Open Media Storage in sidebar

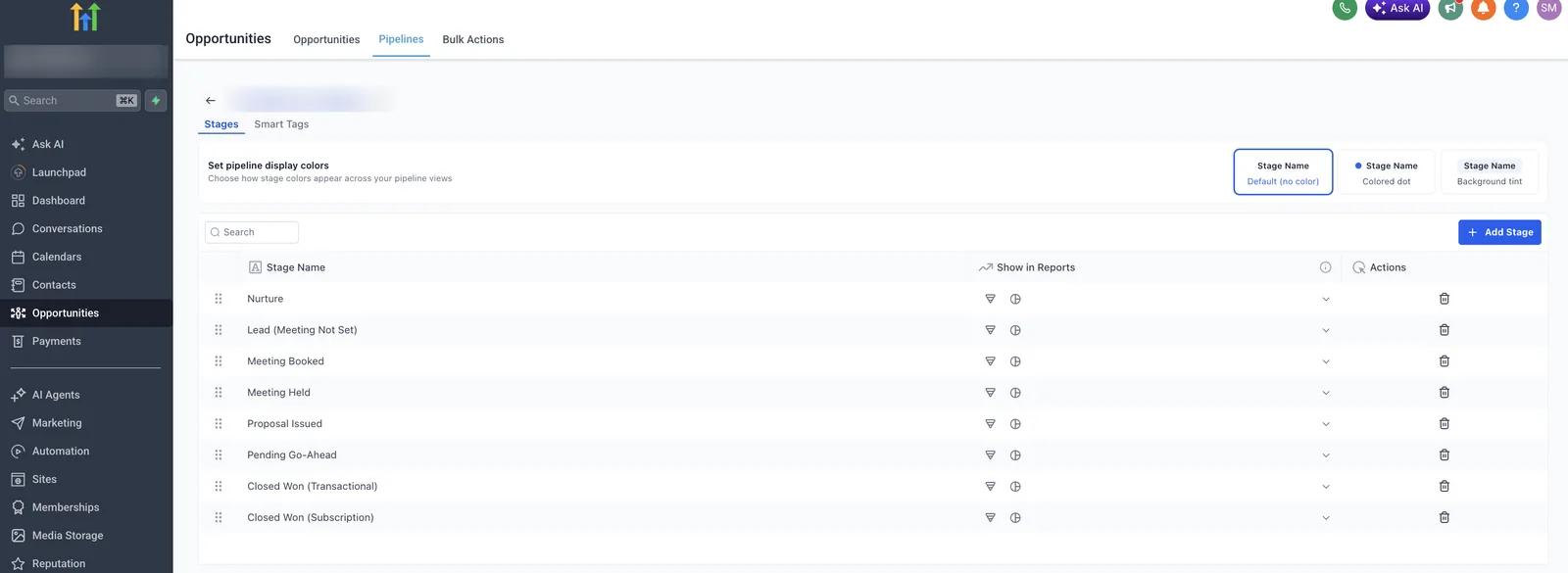point(86,536)
